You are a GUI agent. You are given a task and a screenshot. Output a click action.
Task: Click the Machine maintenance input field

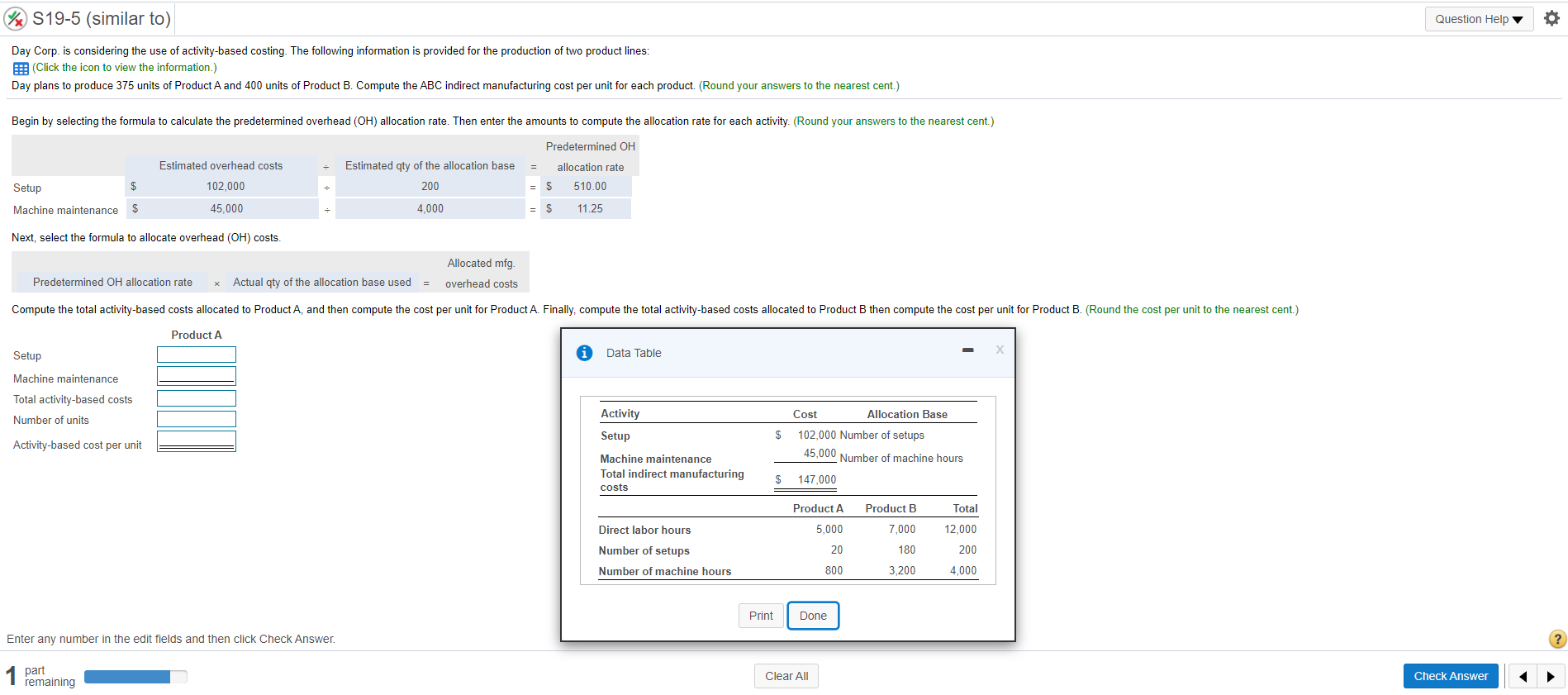pos(197,376)
